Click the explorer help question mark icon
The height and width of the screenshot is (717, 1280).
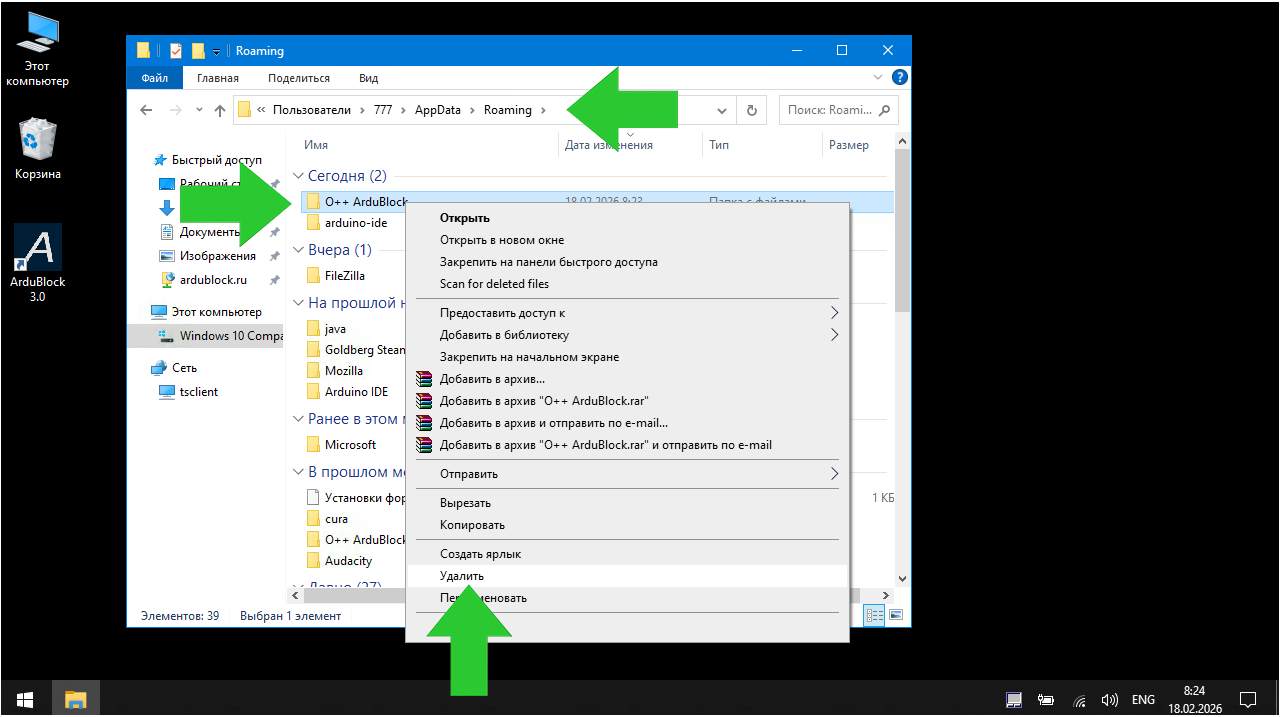click(900, 78)
